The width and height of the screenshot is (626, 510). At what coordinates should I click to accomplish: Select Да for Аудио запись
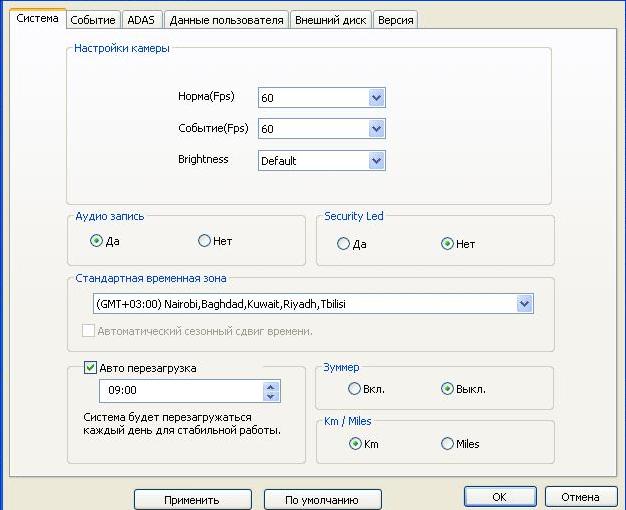coord(96,241)
